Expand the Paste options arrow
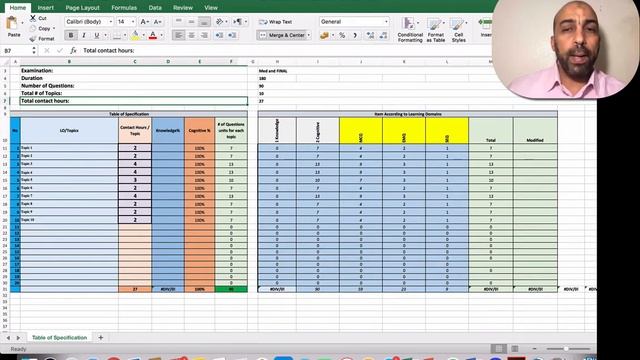This screenshot has height=360, width=640. [x=22, y=23]
